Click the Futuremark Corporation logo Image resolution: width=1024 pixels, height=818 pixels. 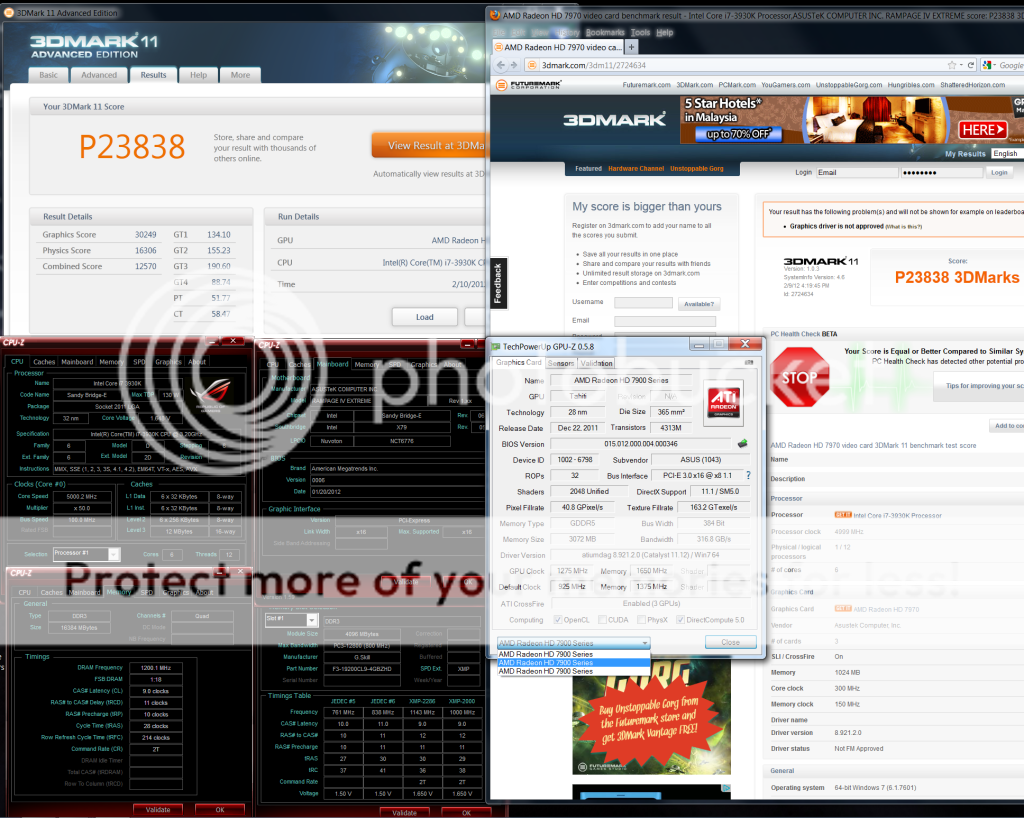click(x=528, y=85)
